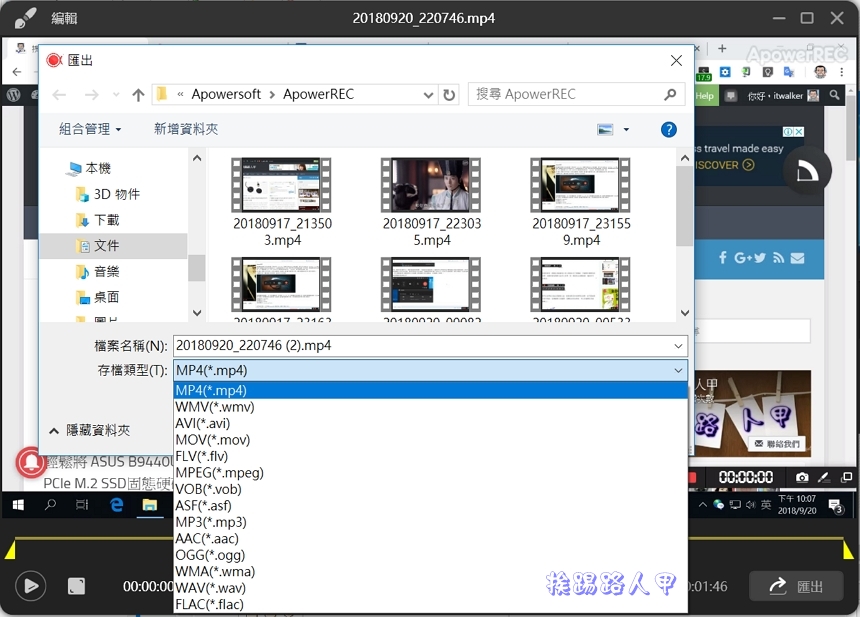Choose ASF(*.asf) from the list

[x=431, y=506]
